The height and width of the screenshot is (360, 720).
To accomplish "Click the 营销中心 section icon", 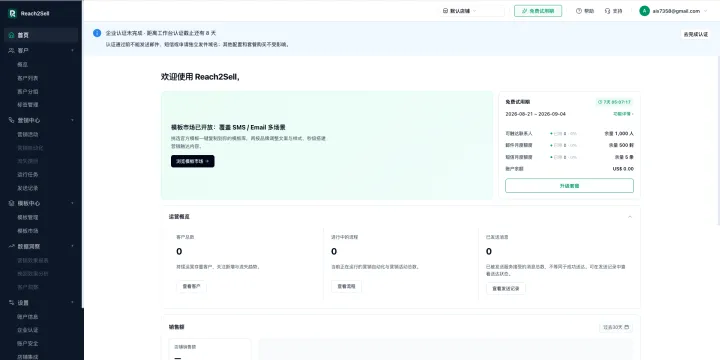I will click(x=11, y=120).
